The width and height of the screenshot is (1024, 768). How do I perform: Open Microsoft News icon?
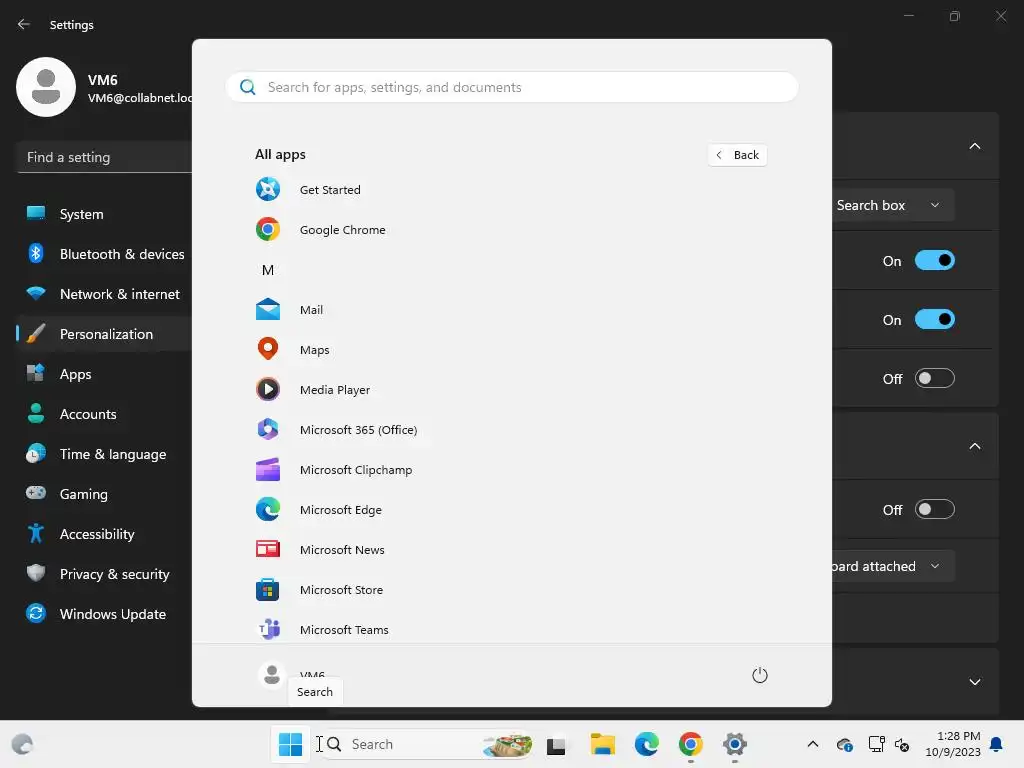[x=268, y=550]
